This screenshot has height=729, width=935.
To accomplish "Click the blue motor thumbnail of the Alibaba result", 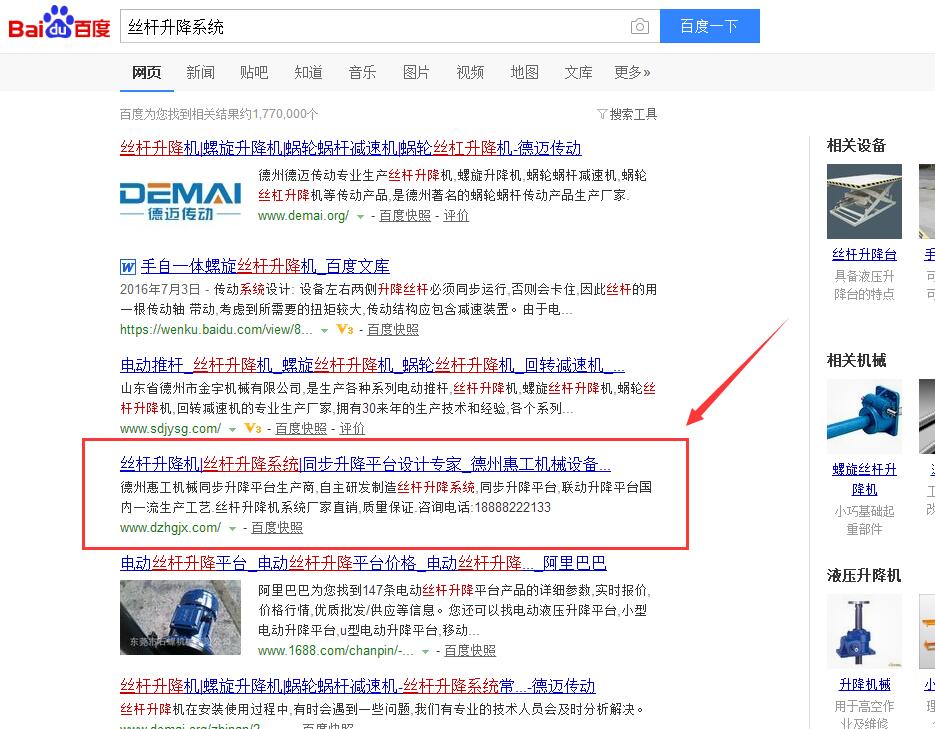I will point(180,617).
